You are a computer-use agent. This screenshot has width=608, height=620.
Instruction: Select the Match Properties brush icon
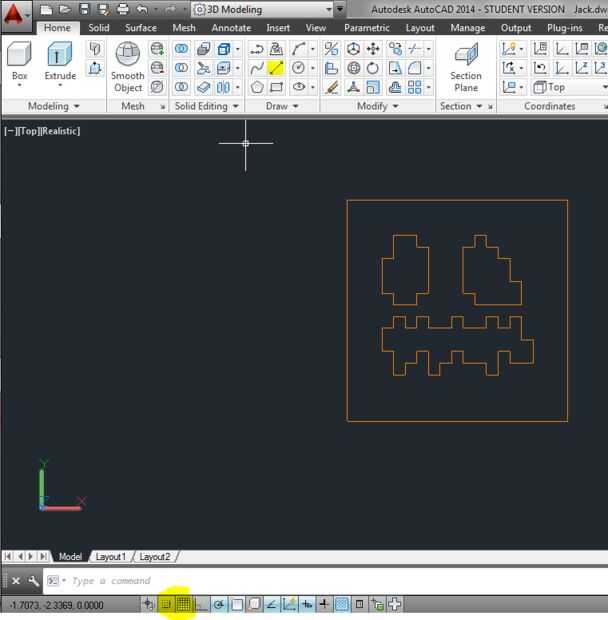[x=331, y=87]
